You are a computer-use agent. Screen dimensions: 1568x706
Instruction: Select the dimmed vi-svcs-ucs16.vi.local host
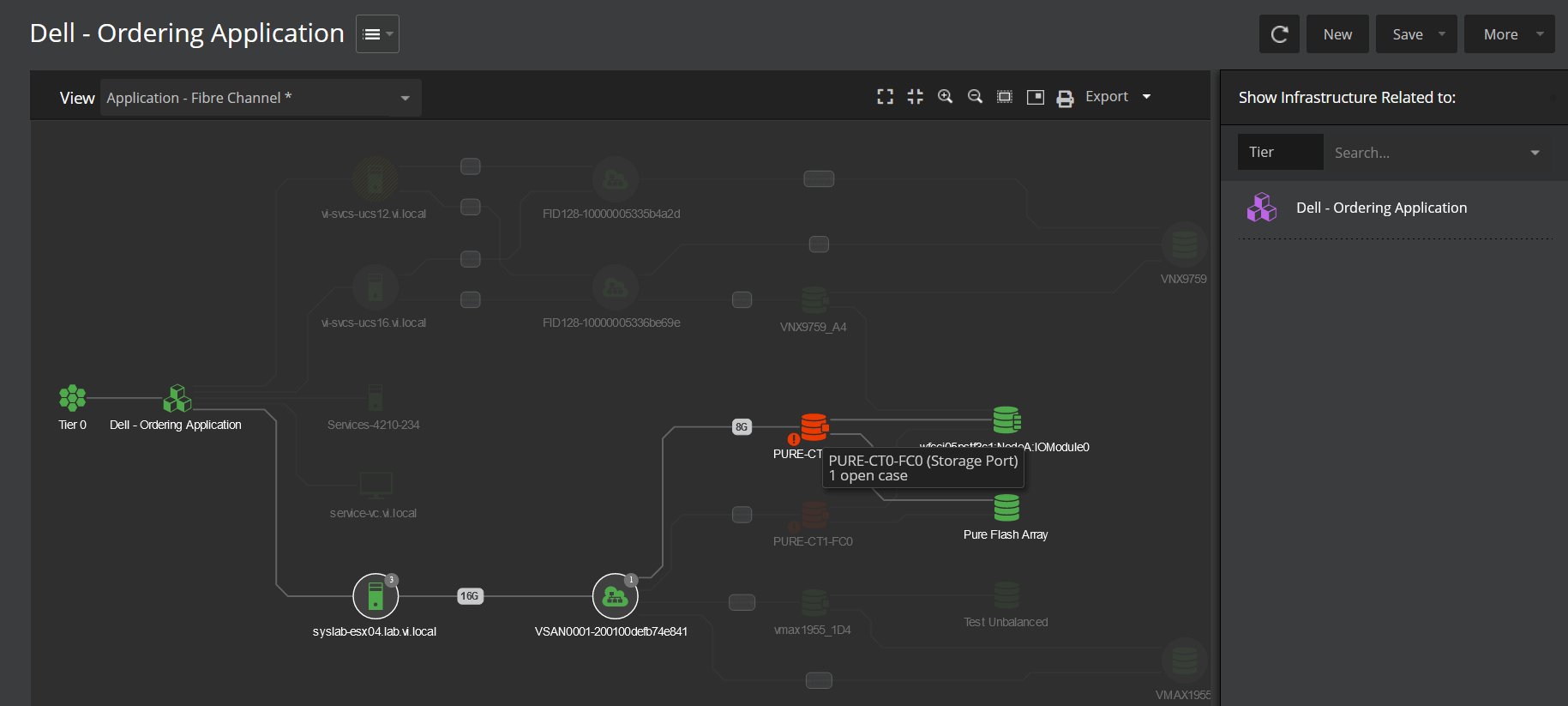coord(375,287)
